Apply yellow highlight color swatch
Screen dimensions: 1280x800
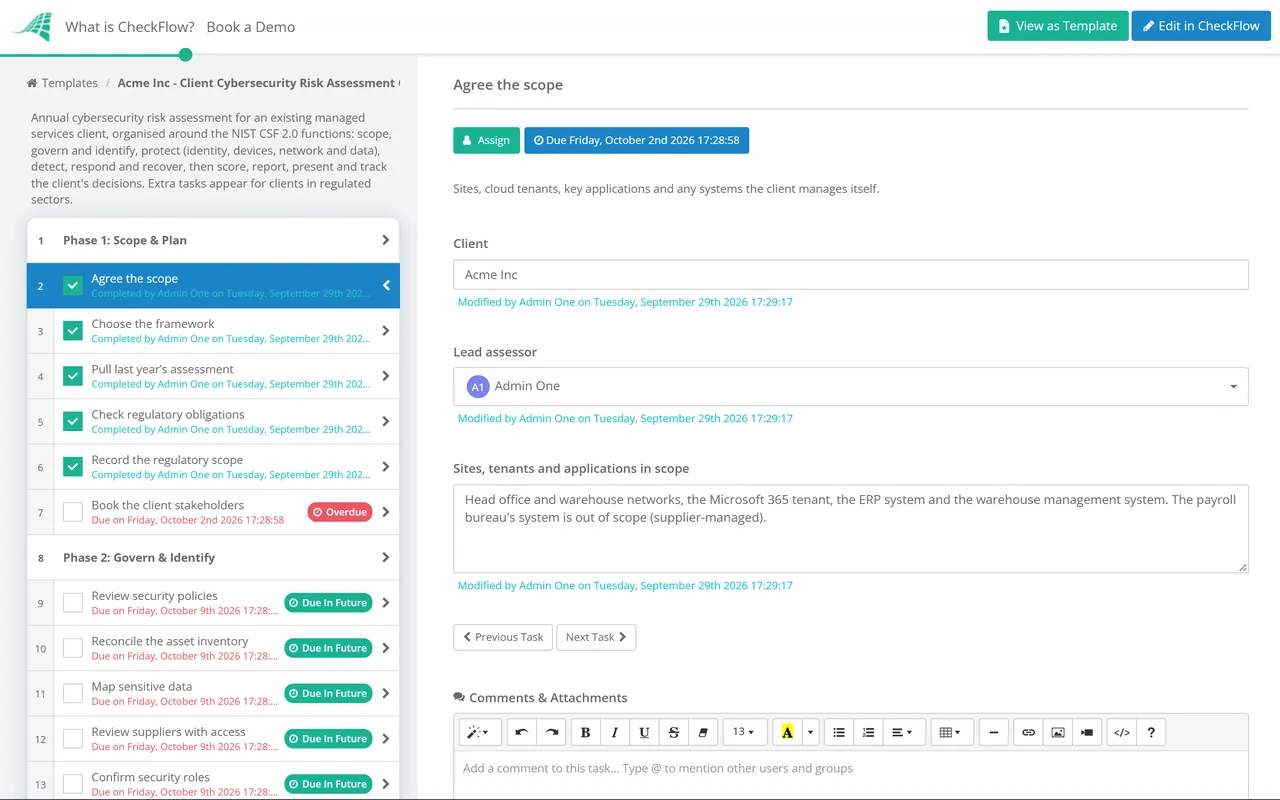pos(788,732)
